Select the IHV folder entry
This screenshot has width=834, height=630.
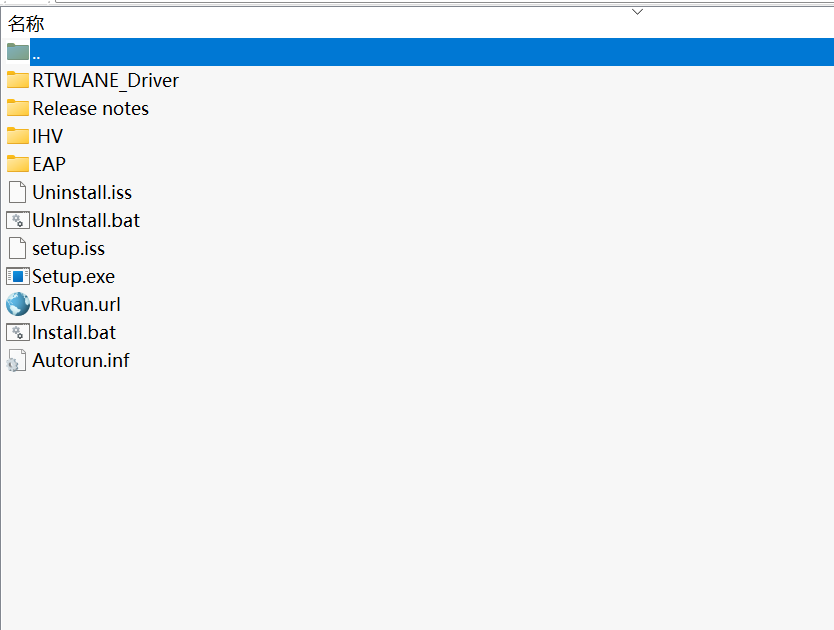[x=45, y=136]
